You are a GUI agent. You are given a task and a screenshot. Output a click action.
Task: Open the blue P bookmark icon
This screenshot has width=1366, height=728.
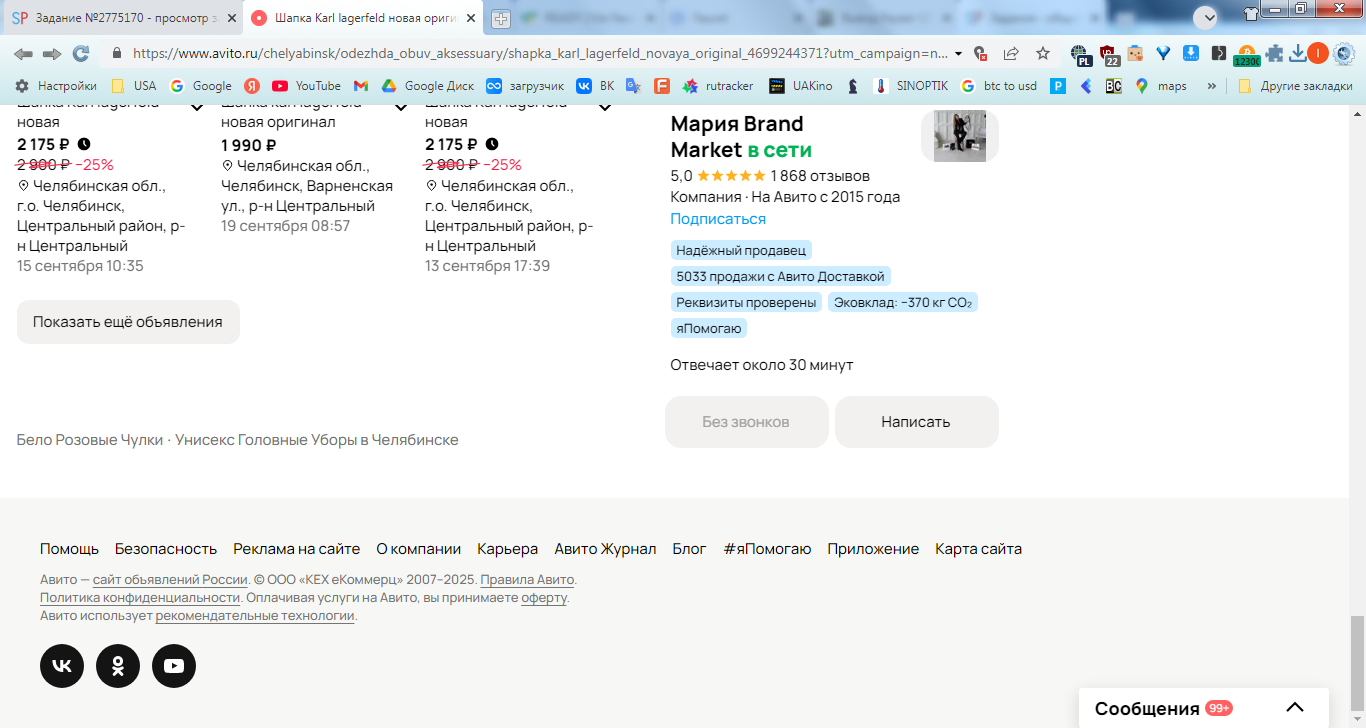pos(1058,86)
